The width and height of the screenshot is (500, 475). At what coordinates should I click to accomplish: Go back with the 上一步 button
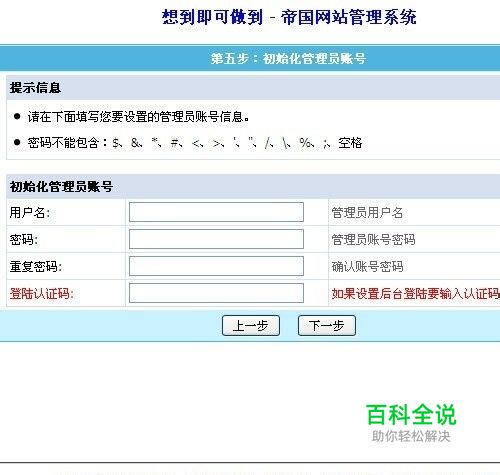251,325
